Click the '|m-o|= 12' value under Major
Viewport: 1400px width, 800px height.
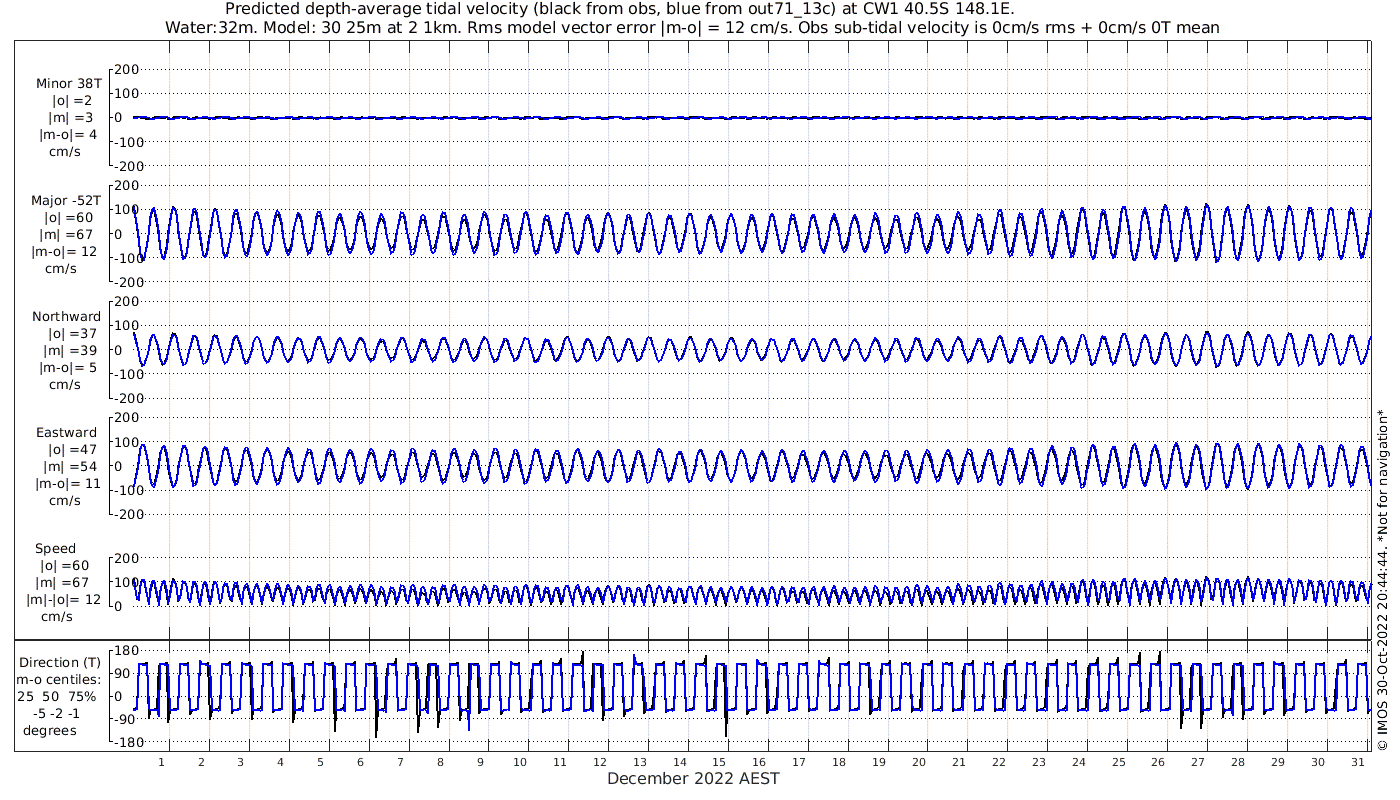(66, 251)
